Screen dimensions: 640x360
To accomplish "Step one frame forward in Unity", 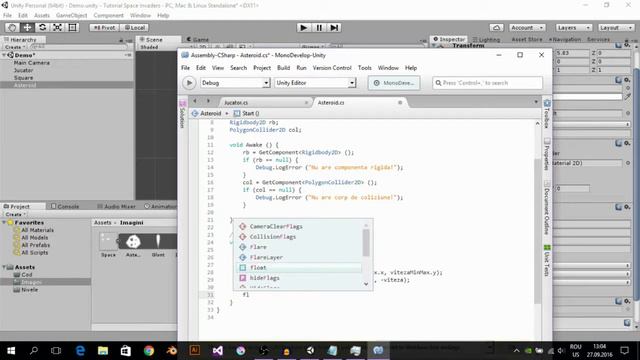I will coord(334,27).
